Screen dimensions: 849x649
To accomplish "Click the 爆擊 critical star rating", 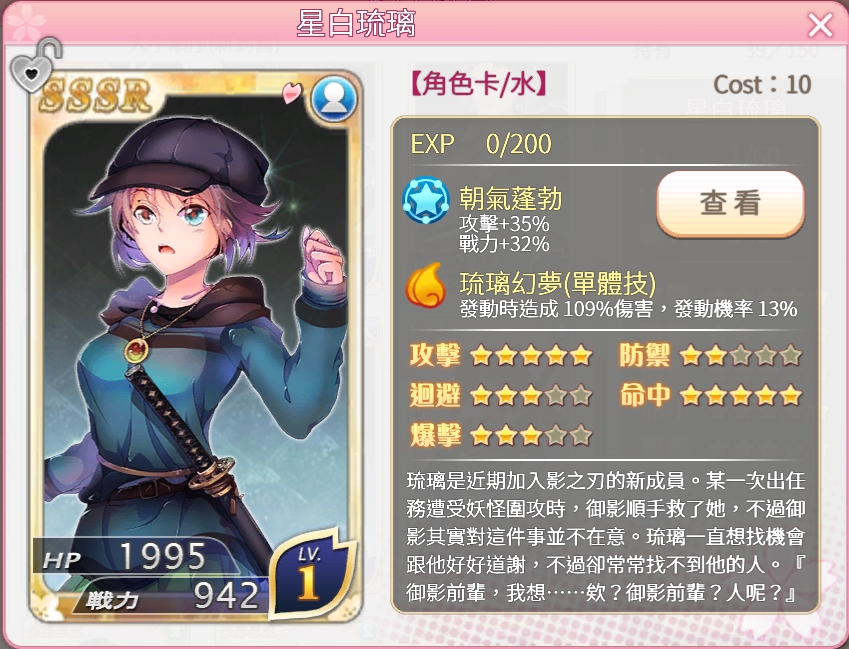I will coord(531,435).
